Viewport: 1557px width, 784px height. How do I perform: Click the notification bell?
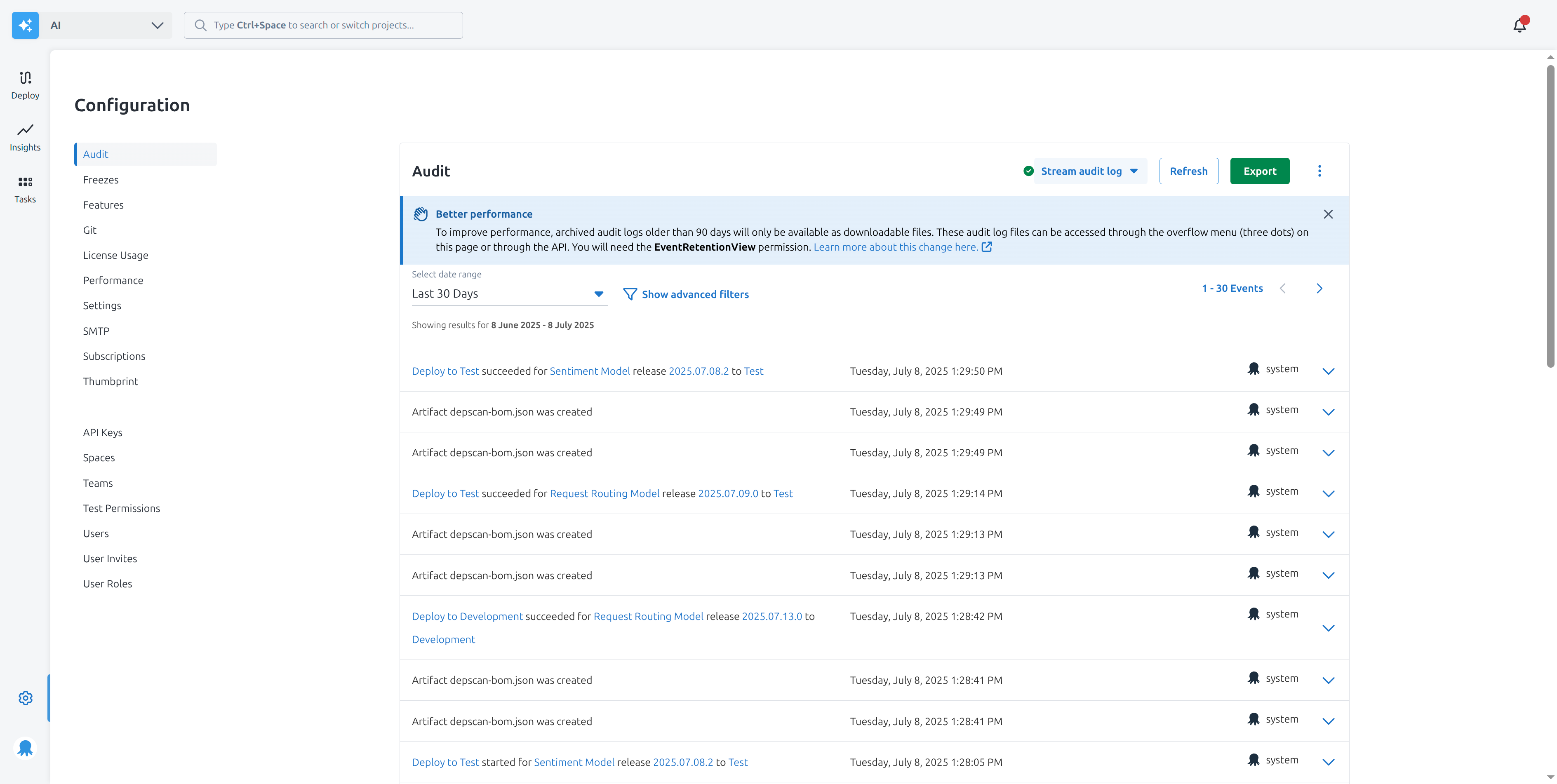(x=1520, y=25)
